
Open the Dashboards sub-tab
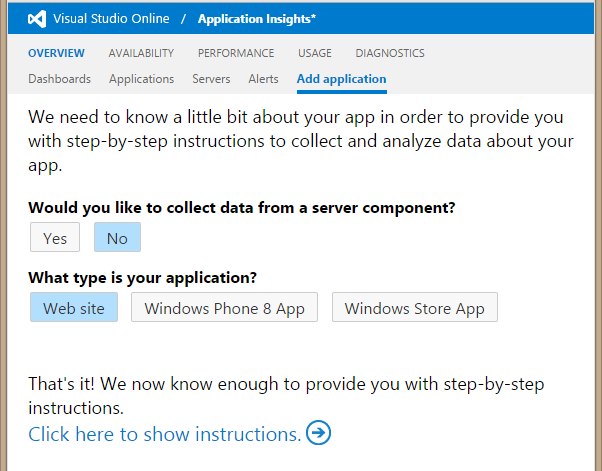[59, 79]
